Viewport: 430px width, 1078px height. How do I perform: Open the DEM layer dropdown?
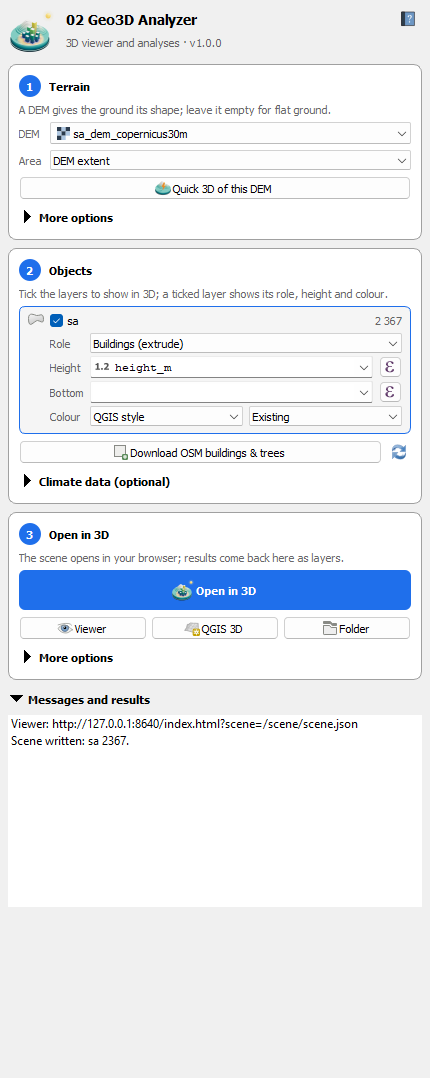(230, 134)
